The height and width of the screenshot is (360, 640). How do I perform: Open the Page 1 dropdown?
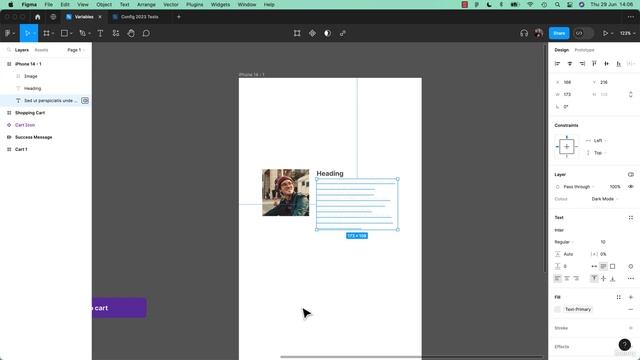[76, 50]
